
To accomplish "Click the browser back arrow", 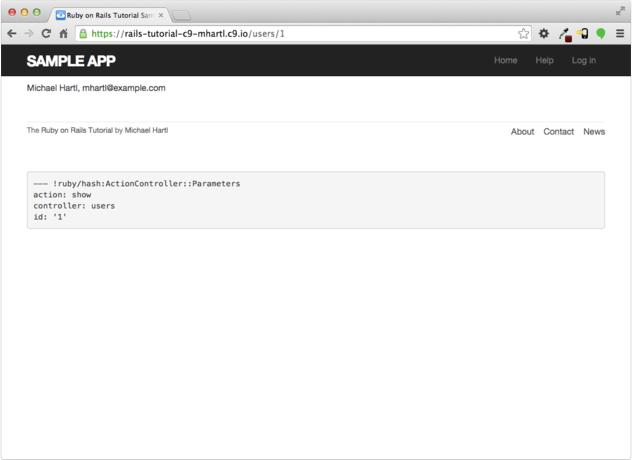I will point(11,33).
